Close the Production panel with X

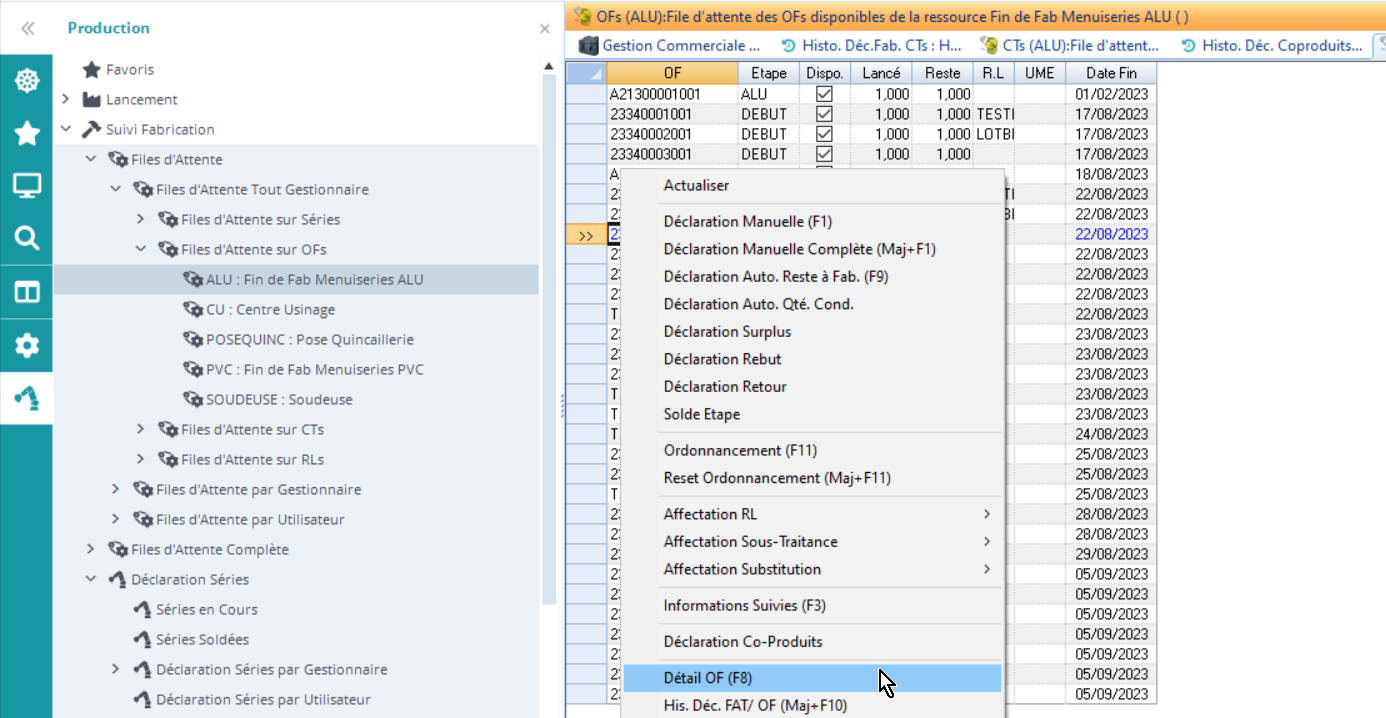[545, 29]
